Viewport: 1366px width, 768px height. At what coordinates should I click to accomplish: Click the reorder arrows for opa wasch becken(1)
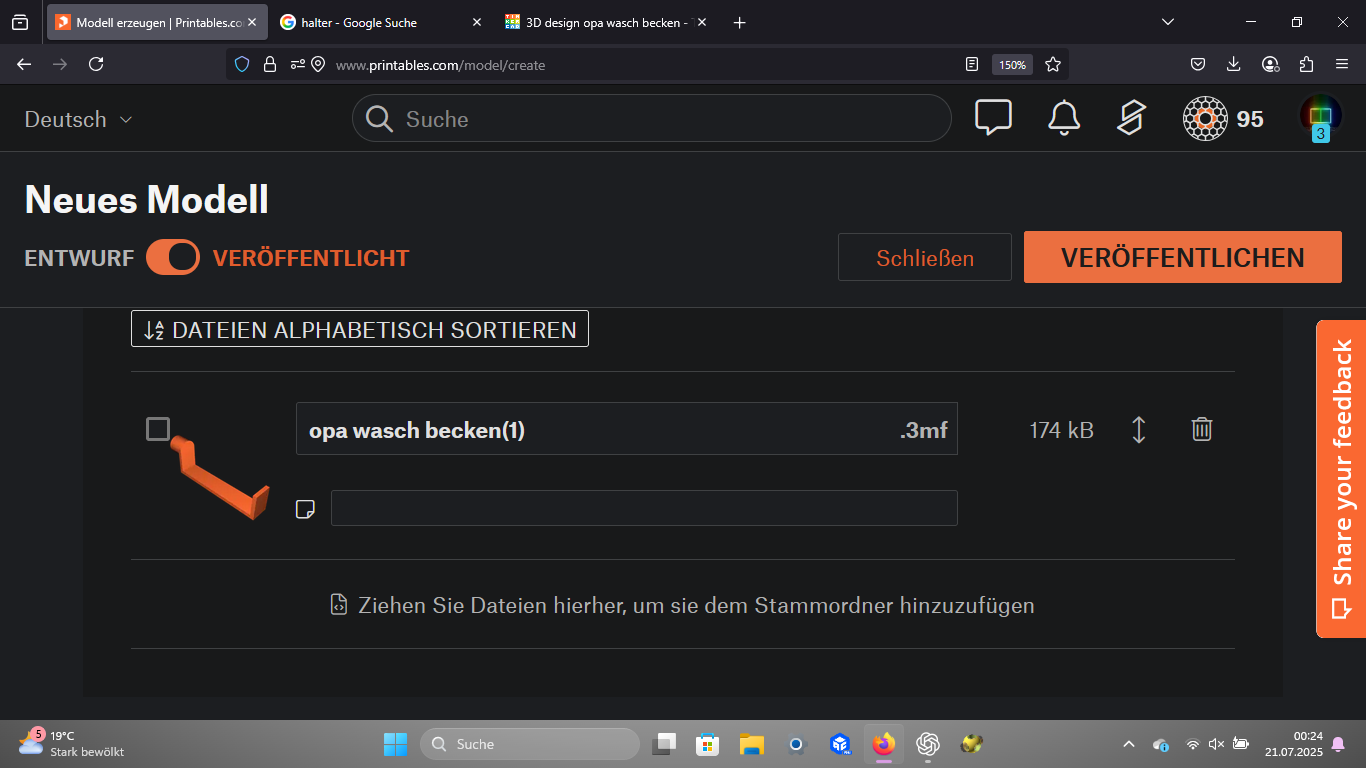click(1138, 429)
